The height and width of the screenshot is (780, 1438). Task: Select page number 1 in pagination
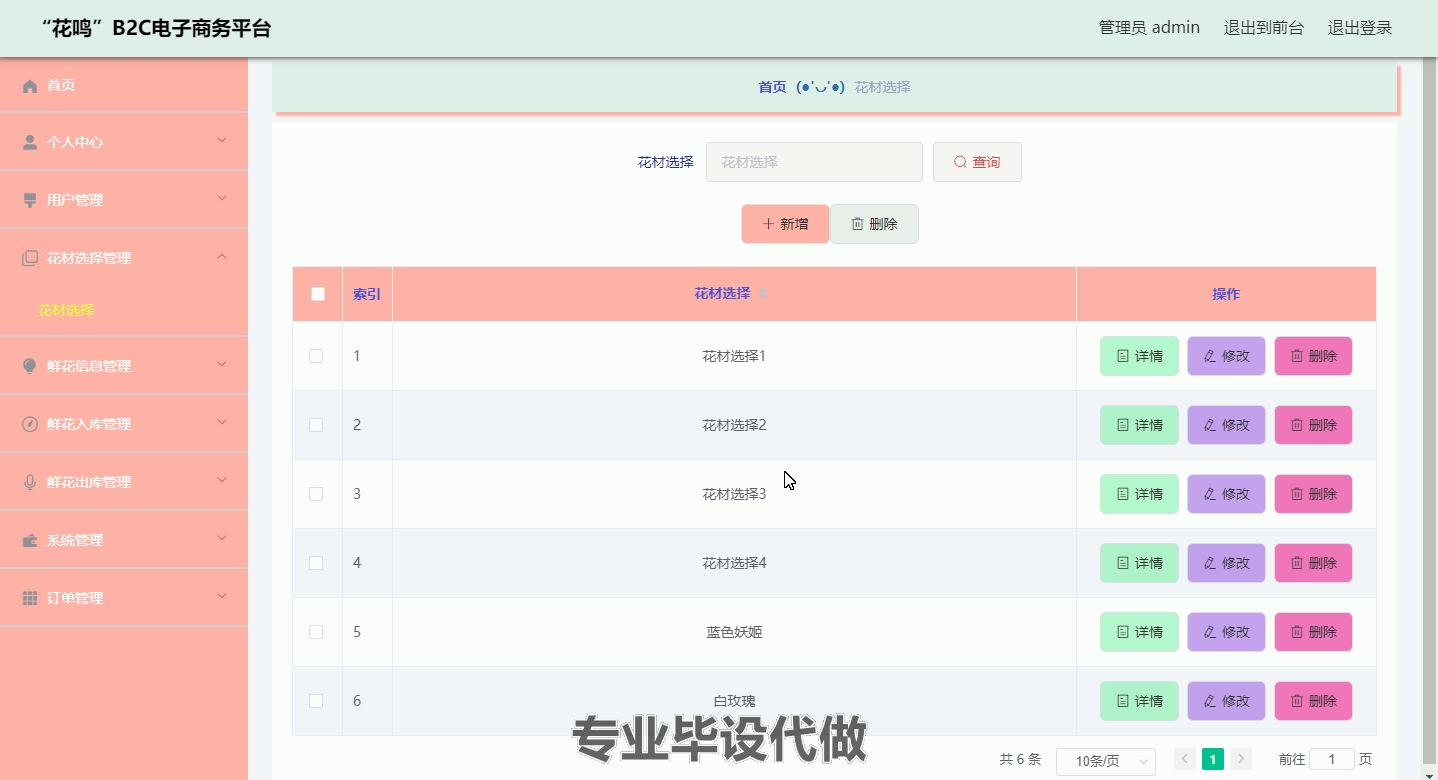[1213, 759]
